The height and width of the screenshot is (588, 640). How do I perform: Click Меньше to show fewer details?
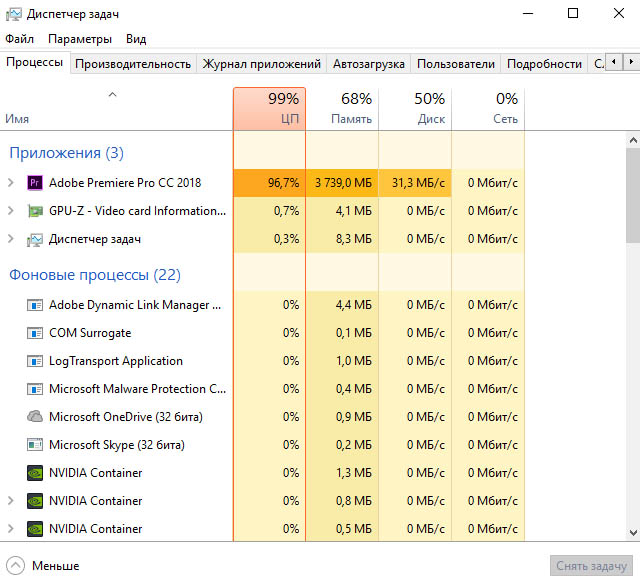(x=56, y=566)
